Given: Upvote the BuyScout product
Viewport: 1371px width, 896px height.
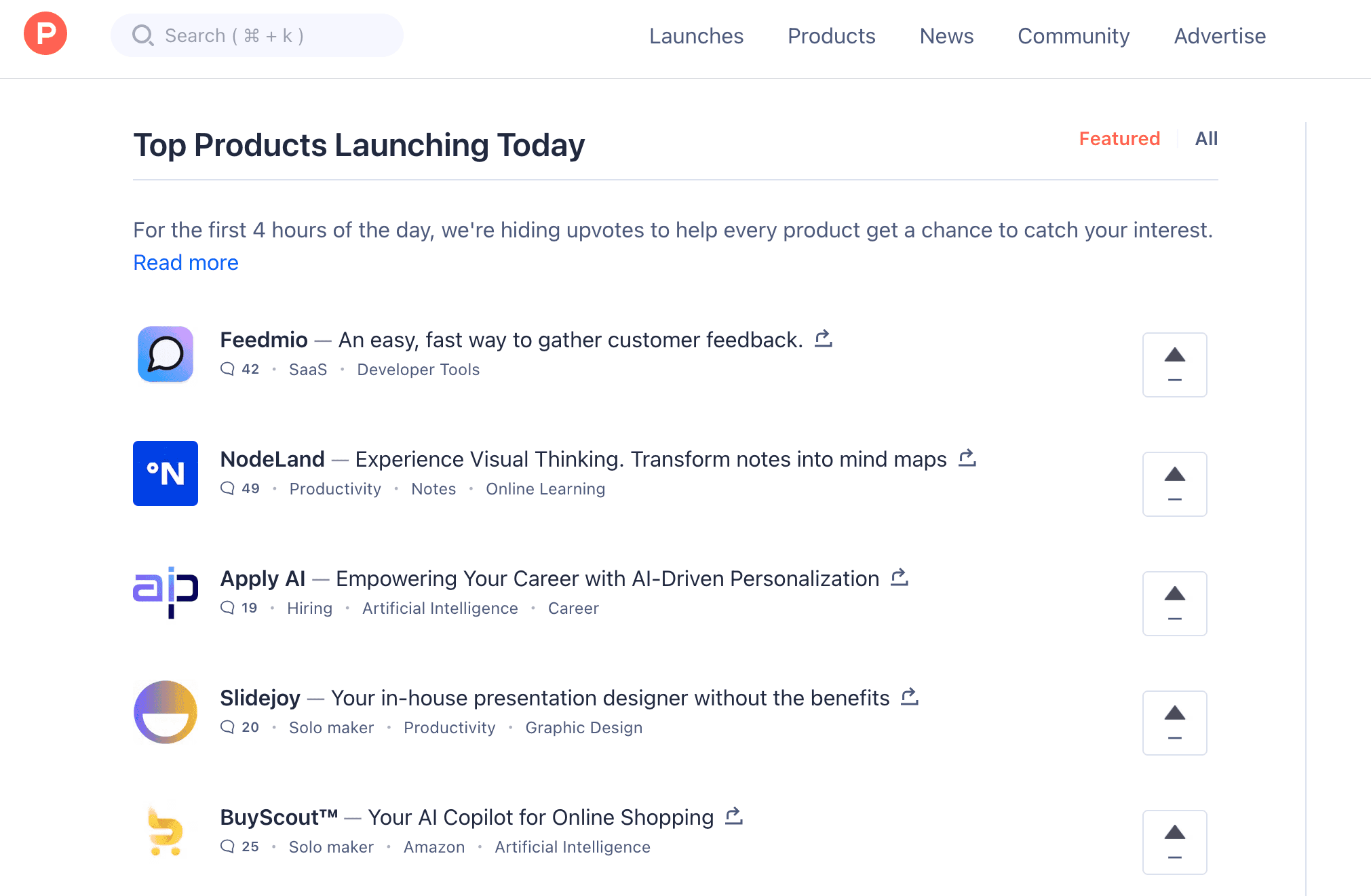Looking at the screenshot, I should tap(1175, 842).
